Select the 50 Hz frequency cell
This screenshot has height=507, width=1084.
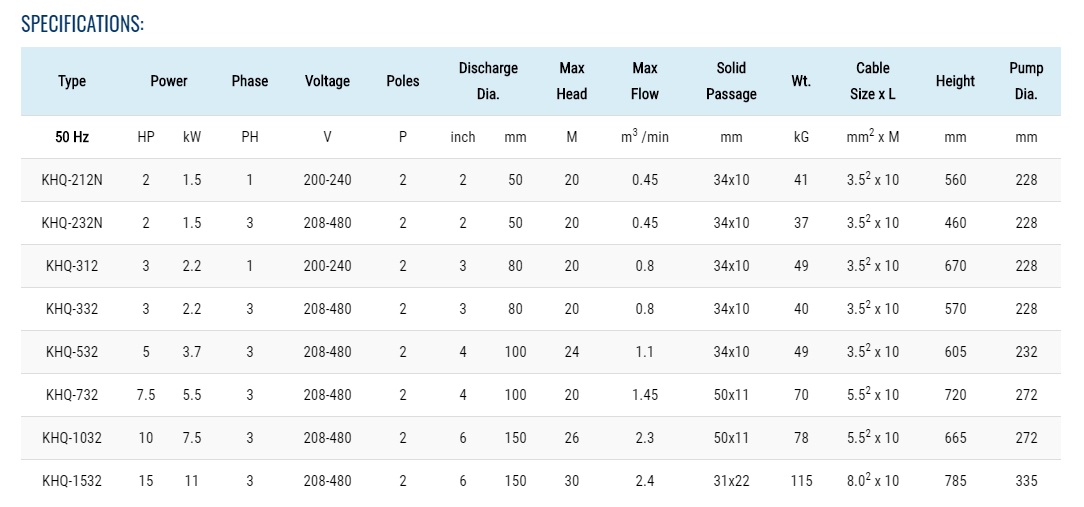click(x=72, y=137)
